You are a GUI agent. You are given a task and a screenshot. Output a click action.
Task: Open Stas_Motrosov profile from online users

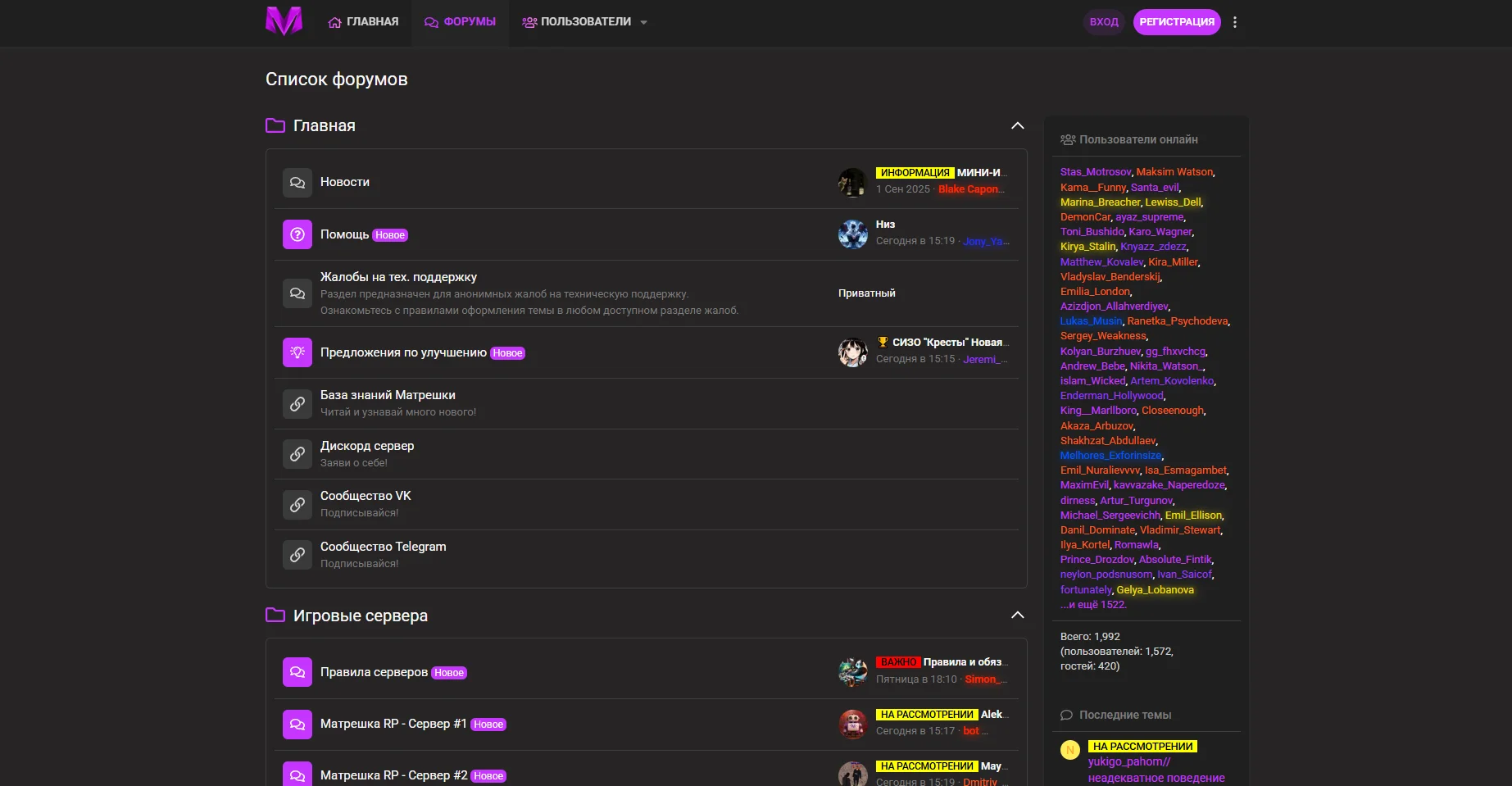coord(1095,172)
